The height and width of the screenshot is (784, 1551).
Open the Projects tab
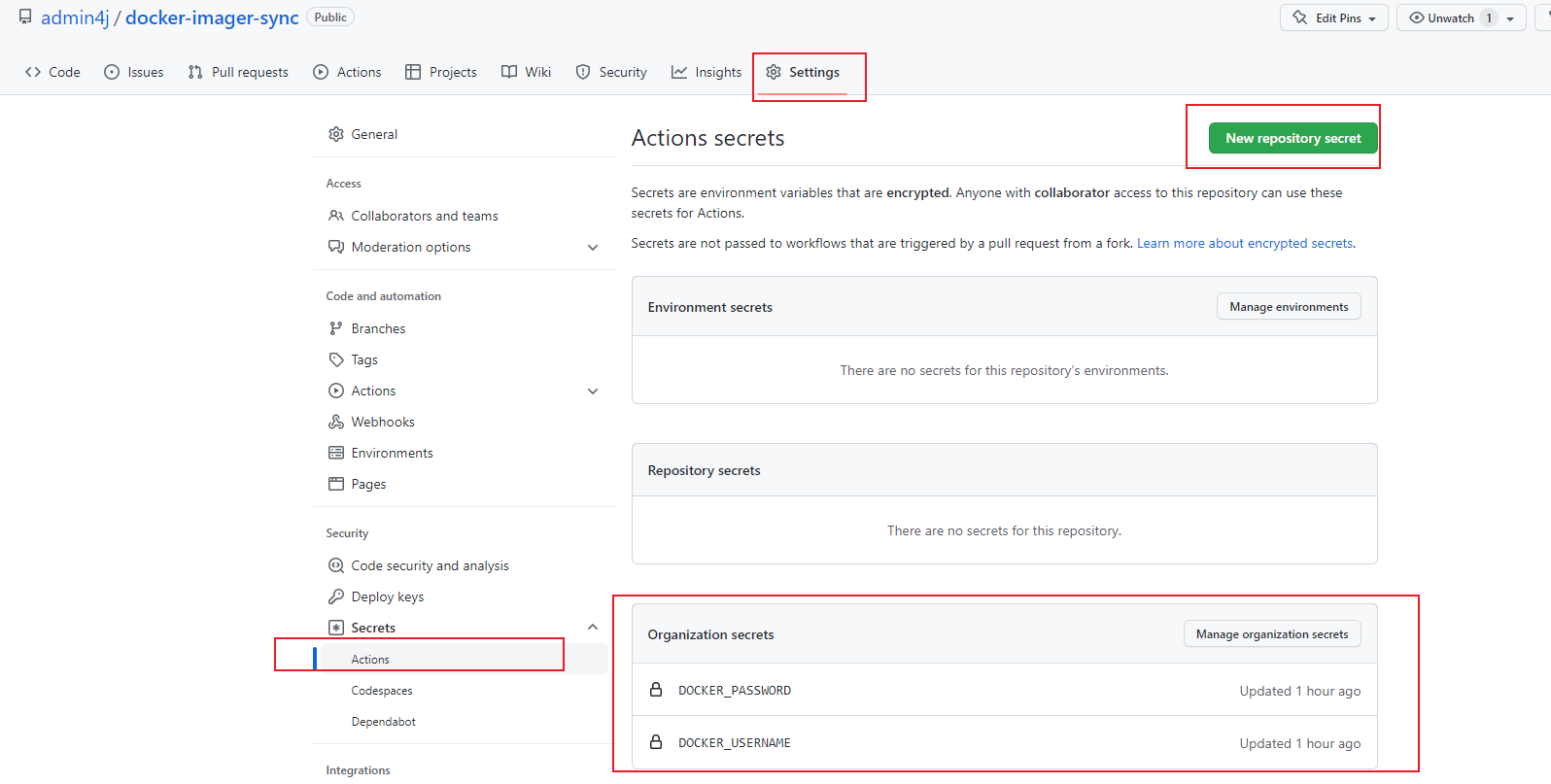(441, 72)
